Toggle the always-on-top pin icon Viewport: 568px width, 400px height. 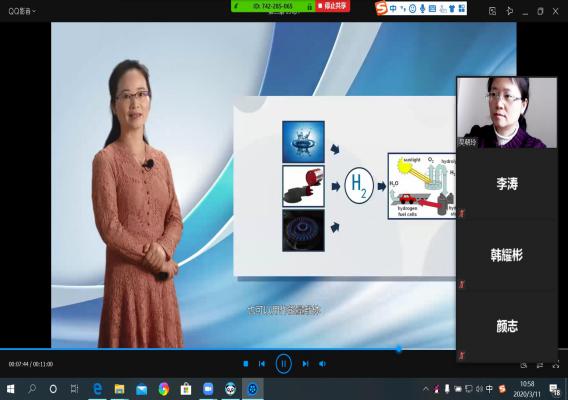coord(509,11)
